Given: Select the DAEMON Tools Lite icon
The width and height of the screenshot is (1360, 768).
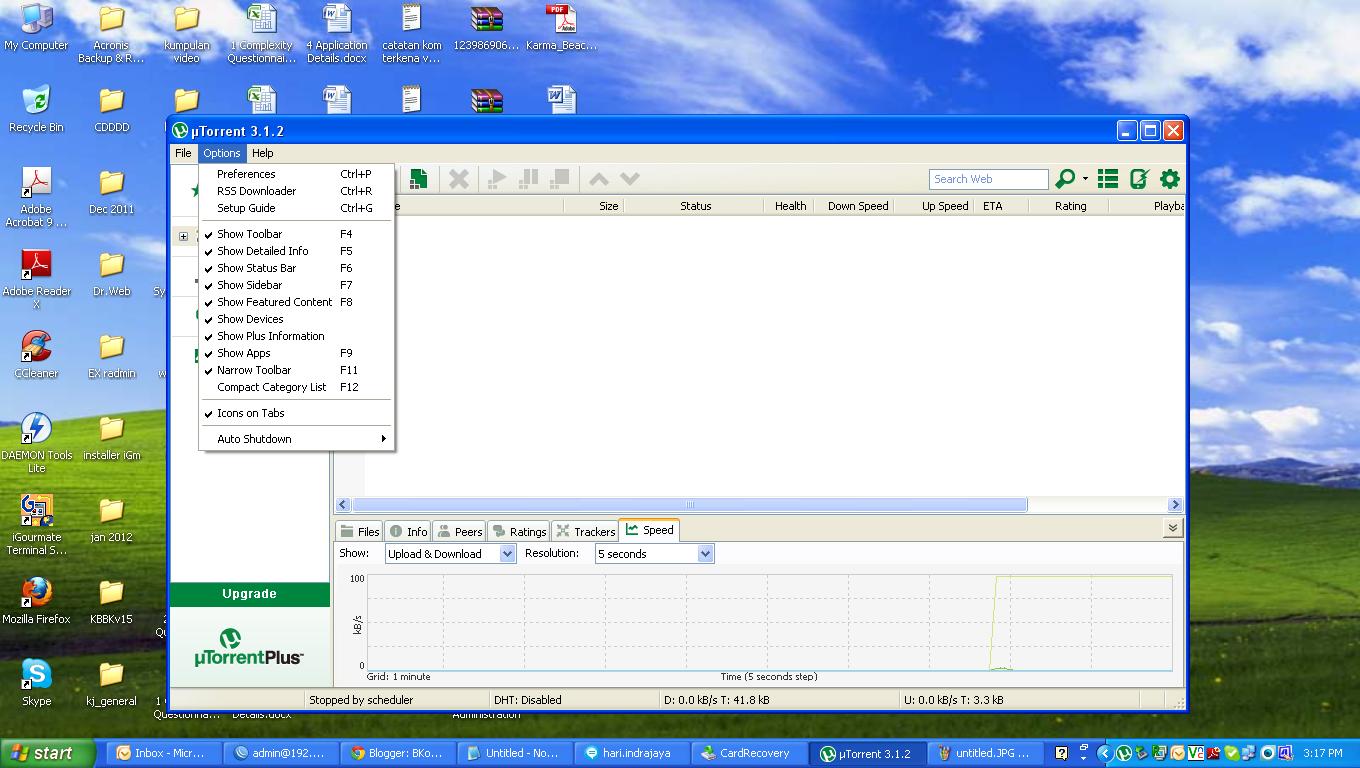Looking at the screenshot, I should click(x=36, y=444).
